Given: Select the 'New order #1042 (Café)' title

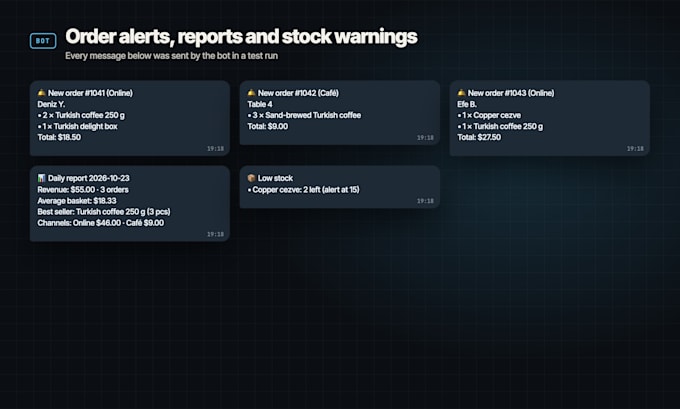Looking at the screenshot, I should click(x=298, y=93).
